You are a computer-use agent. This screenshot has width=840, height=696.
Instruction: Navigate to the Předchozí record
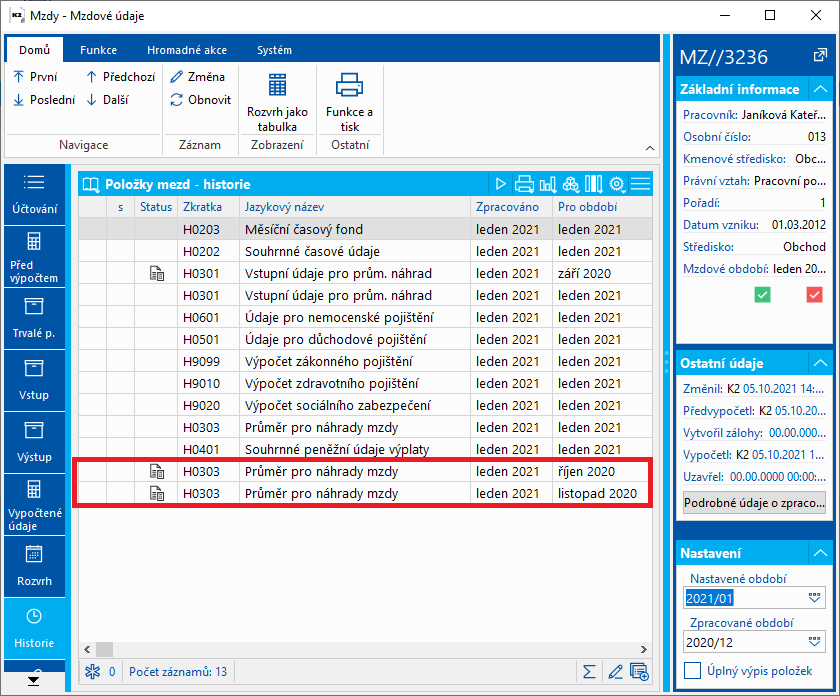coord(121,77)
